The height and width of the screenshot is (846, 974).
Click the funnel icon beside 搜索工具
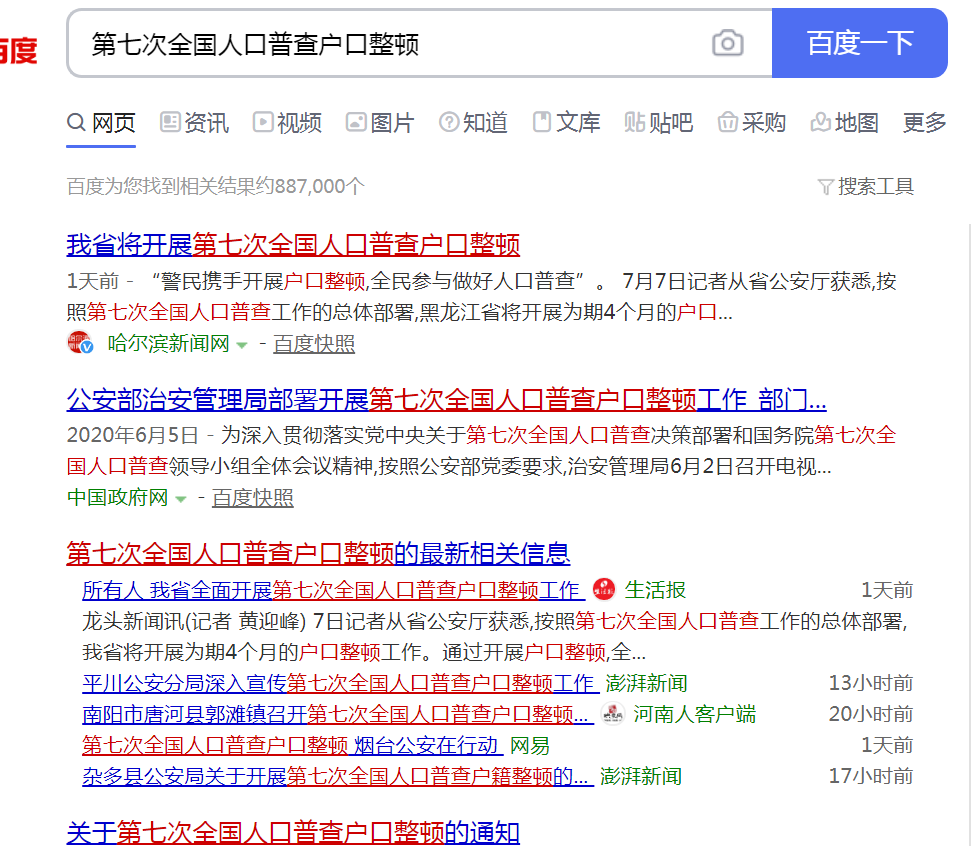tap(826, 186)
